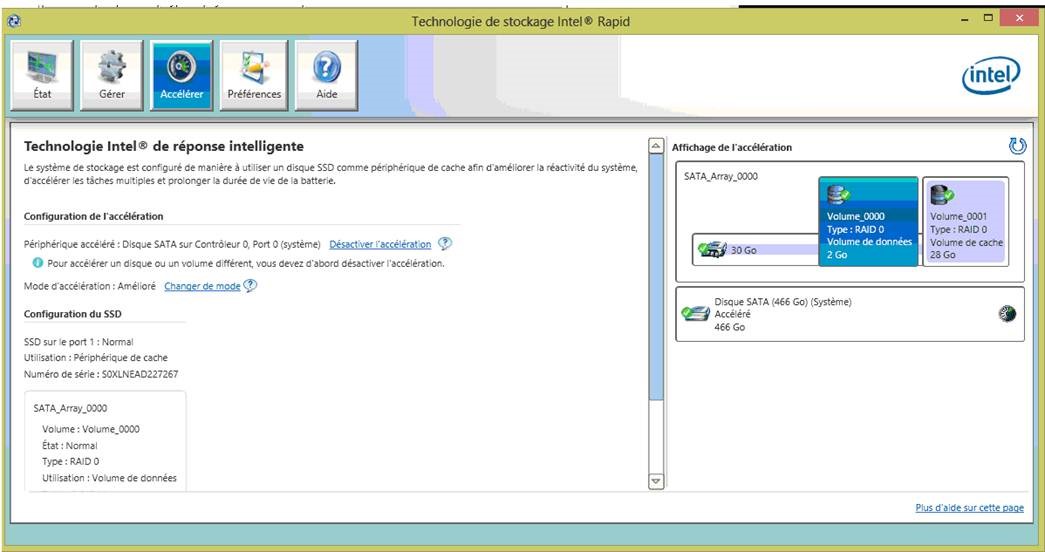Image resolution: width=1045 pixels, height=552 pixels.
Task: Click Mode d'accélération : Amélioré text
Action: (90, 286)
